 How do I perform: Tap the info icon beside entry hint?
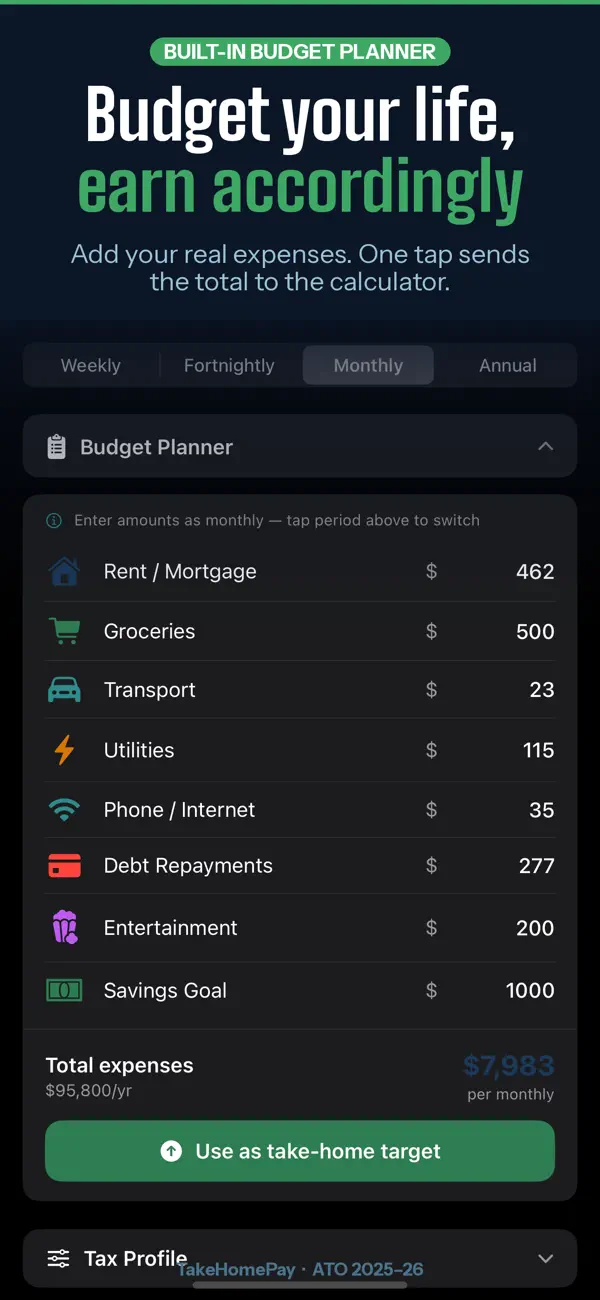point(54,521)
